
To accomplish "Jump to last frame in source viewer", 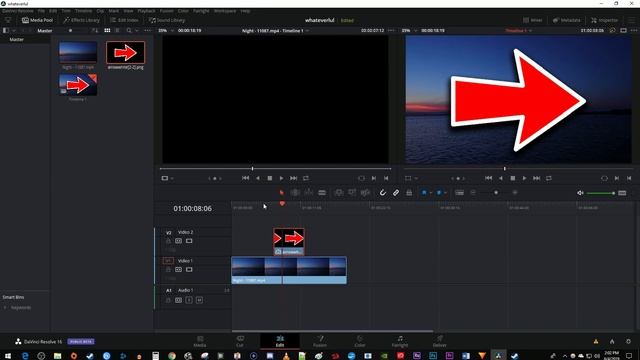I will [x=293, y=178].
